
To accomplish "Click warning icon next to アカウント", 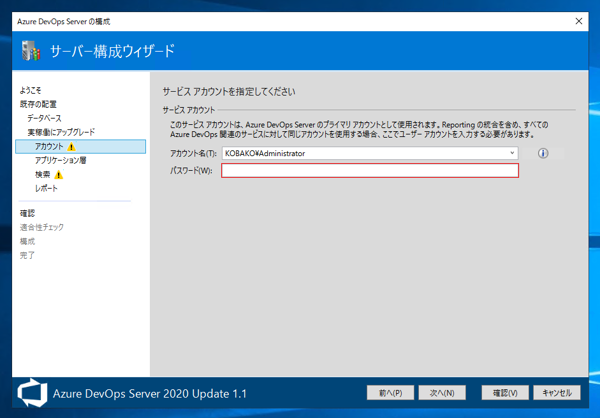I will coord(72,147).
